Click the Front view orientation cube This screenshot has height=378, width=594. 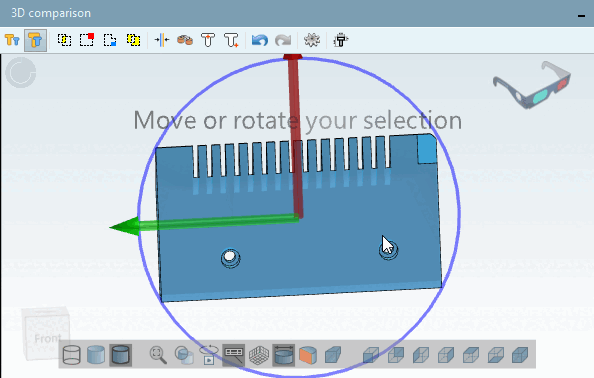[x=46, y=333]
